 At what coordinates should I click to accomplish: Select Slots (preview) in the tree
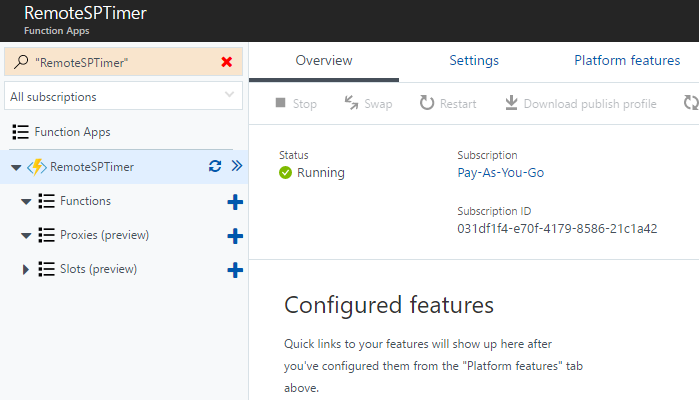99,269
